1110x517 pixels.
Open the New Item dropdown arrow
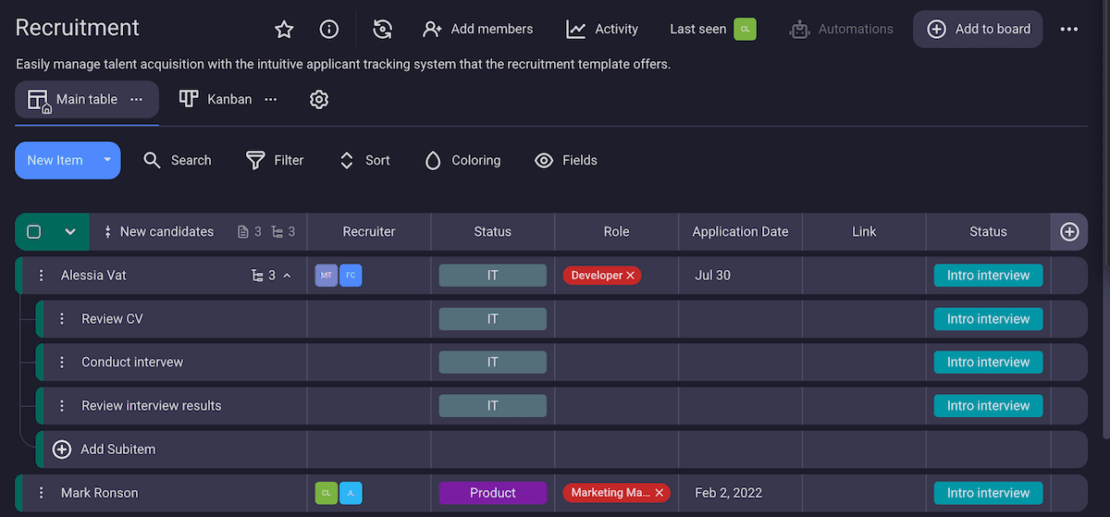click(107, 160)
